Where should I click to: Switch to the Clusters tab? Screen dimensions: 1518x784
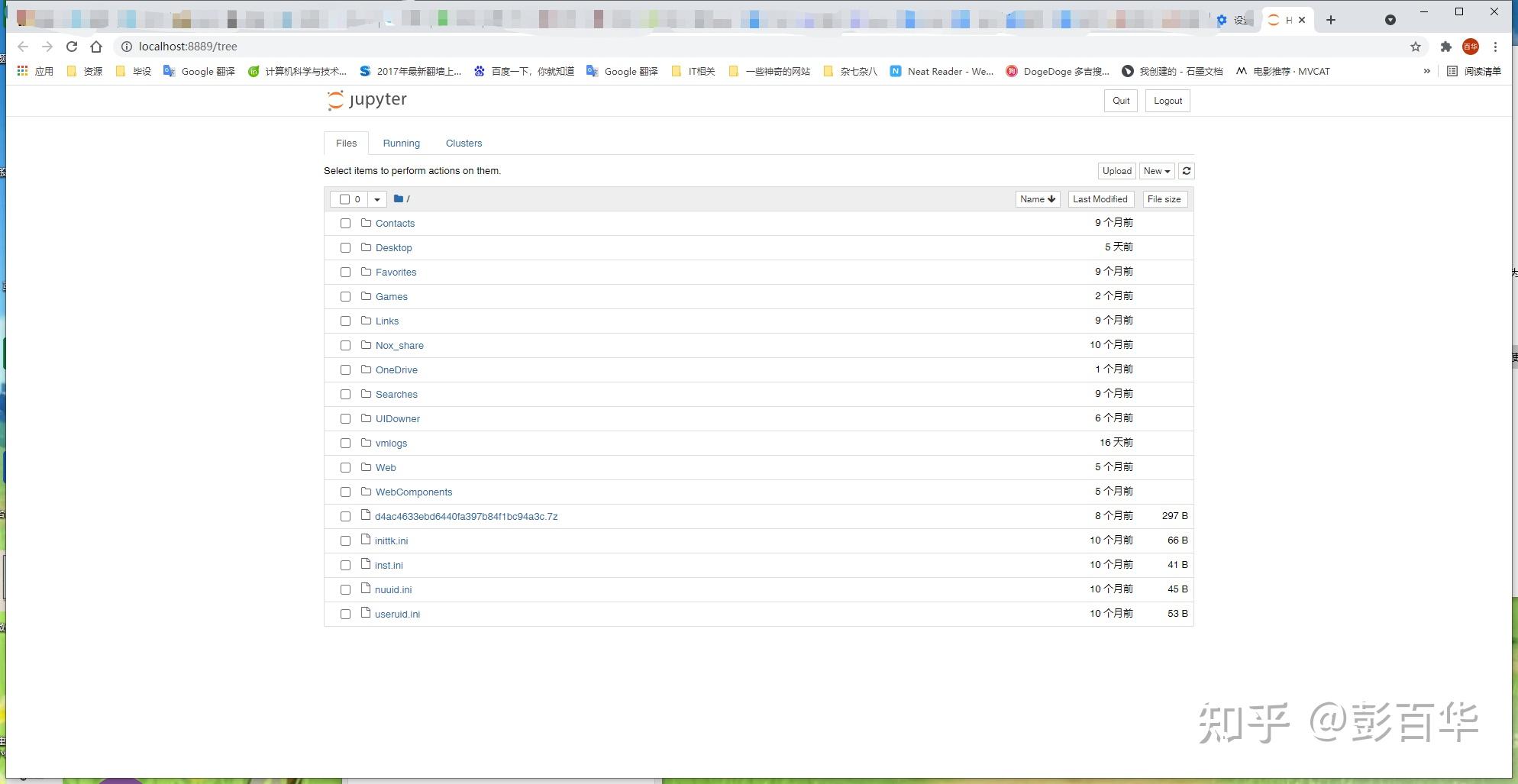click(x=464, y=143)
